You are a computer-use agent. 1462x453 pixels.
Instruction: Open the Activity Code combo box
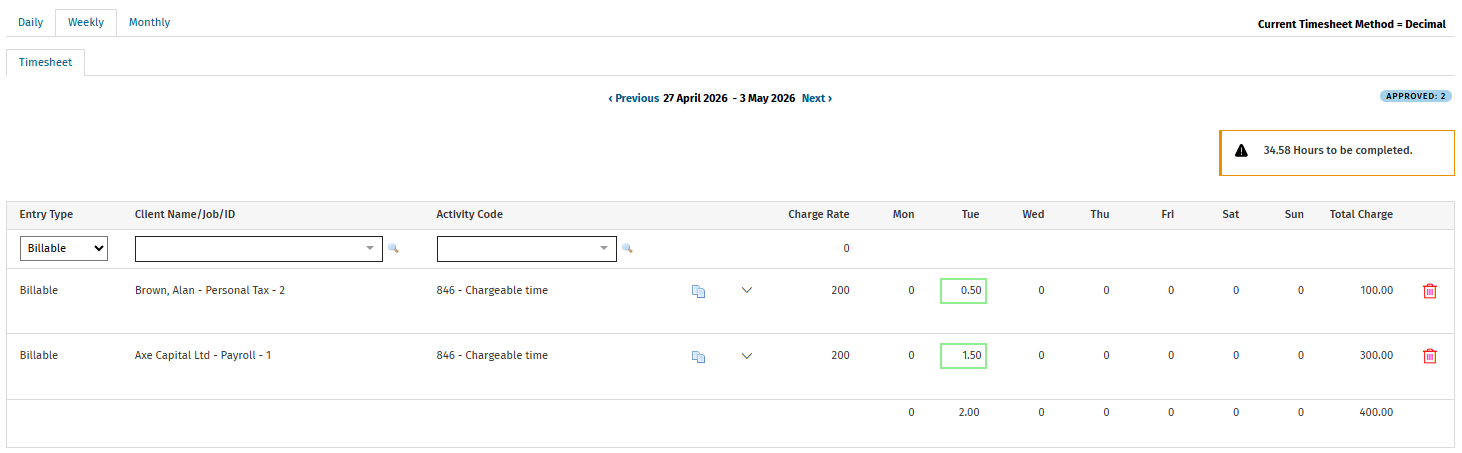click(527, 248)
